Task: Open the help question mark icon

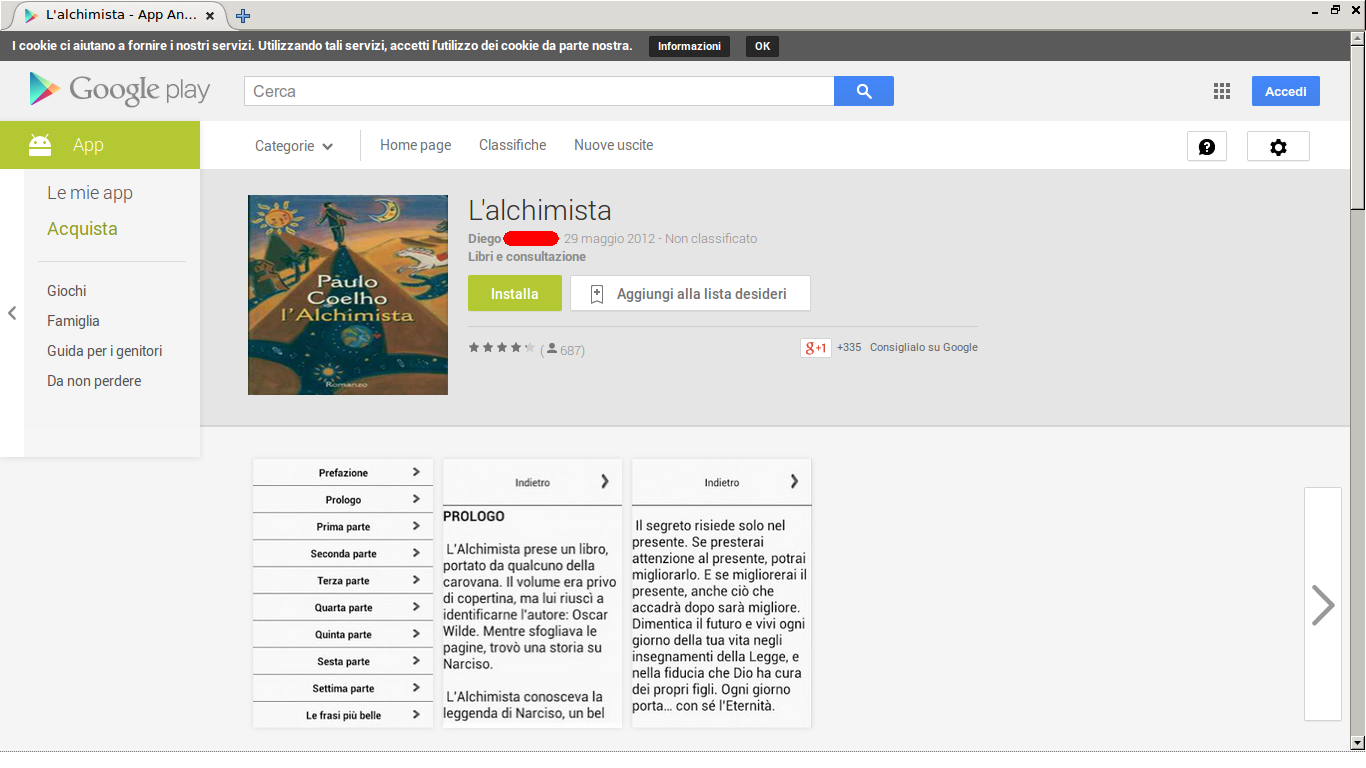Action: coord(1207,147)
